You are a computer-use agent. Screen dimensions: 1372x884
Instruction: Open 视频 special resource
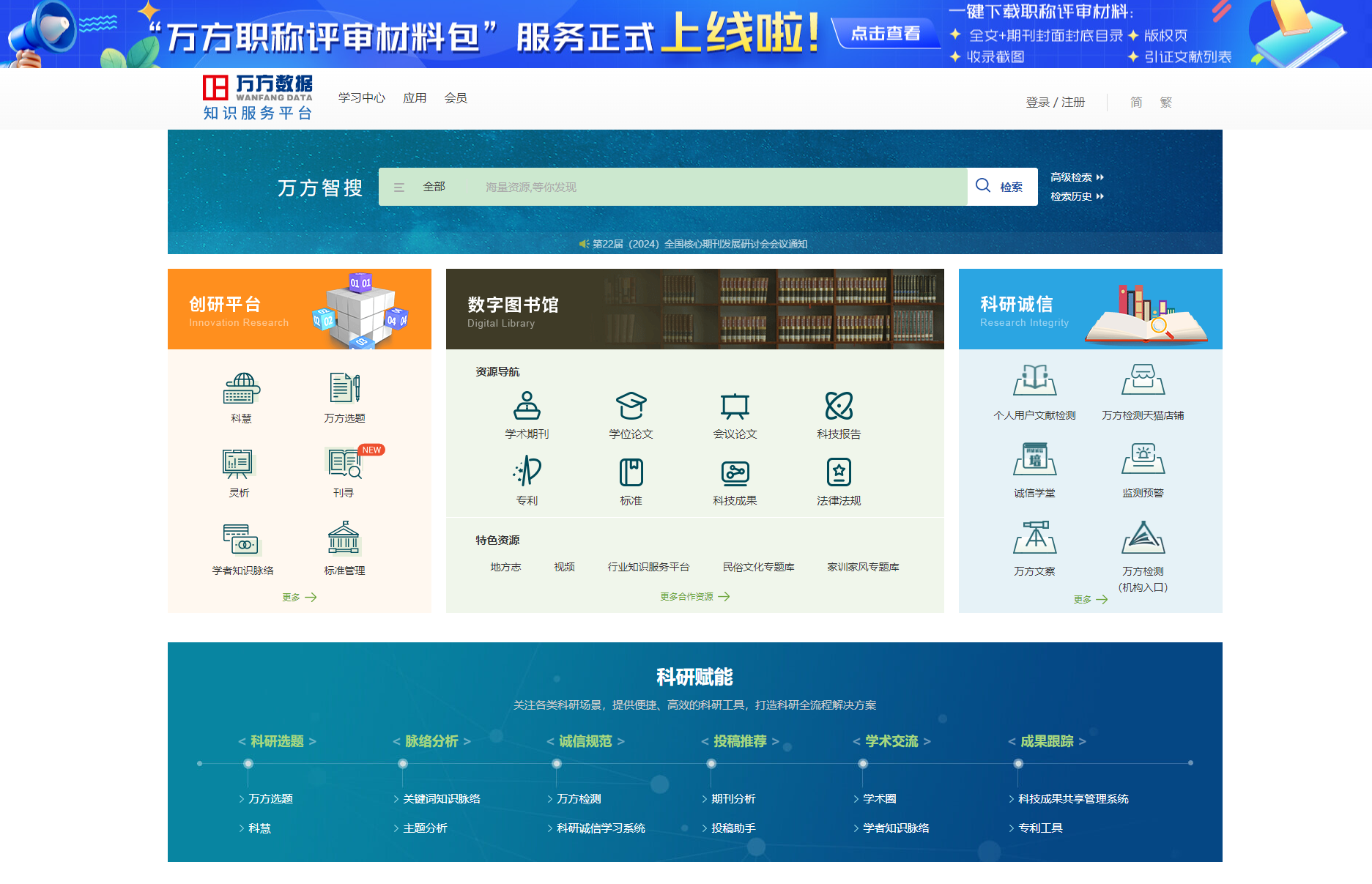pos(564,567)
